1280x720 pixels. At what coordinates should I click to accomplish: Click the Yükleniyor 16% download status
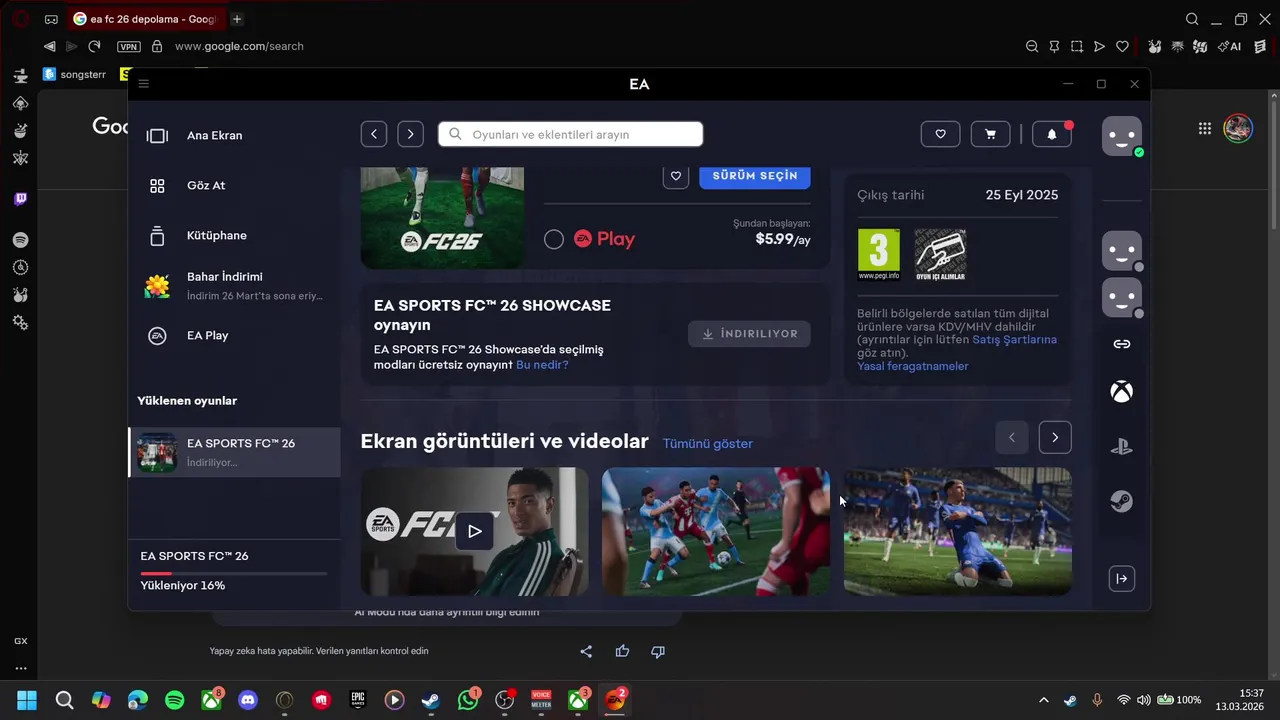183,586
